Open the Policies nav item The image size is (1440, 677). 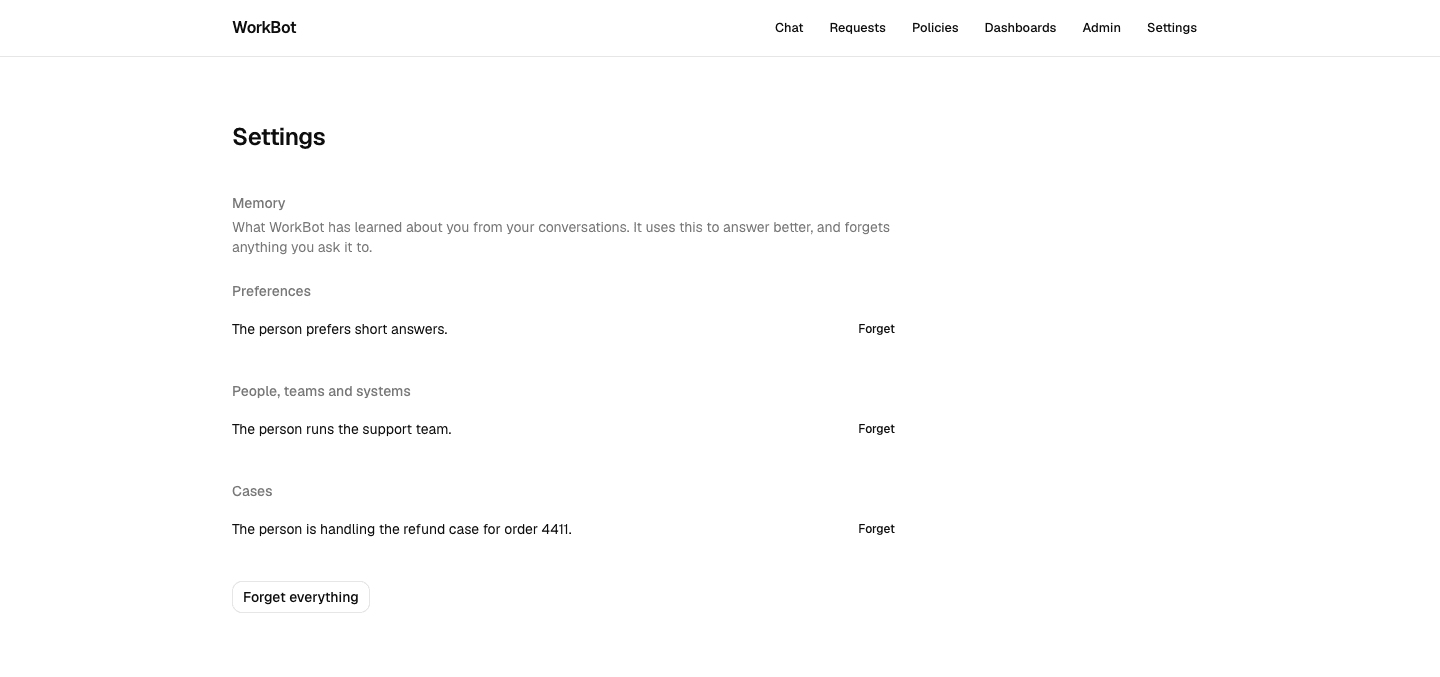(935, 28)
